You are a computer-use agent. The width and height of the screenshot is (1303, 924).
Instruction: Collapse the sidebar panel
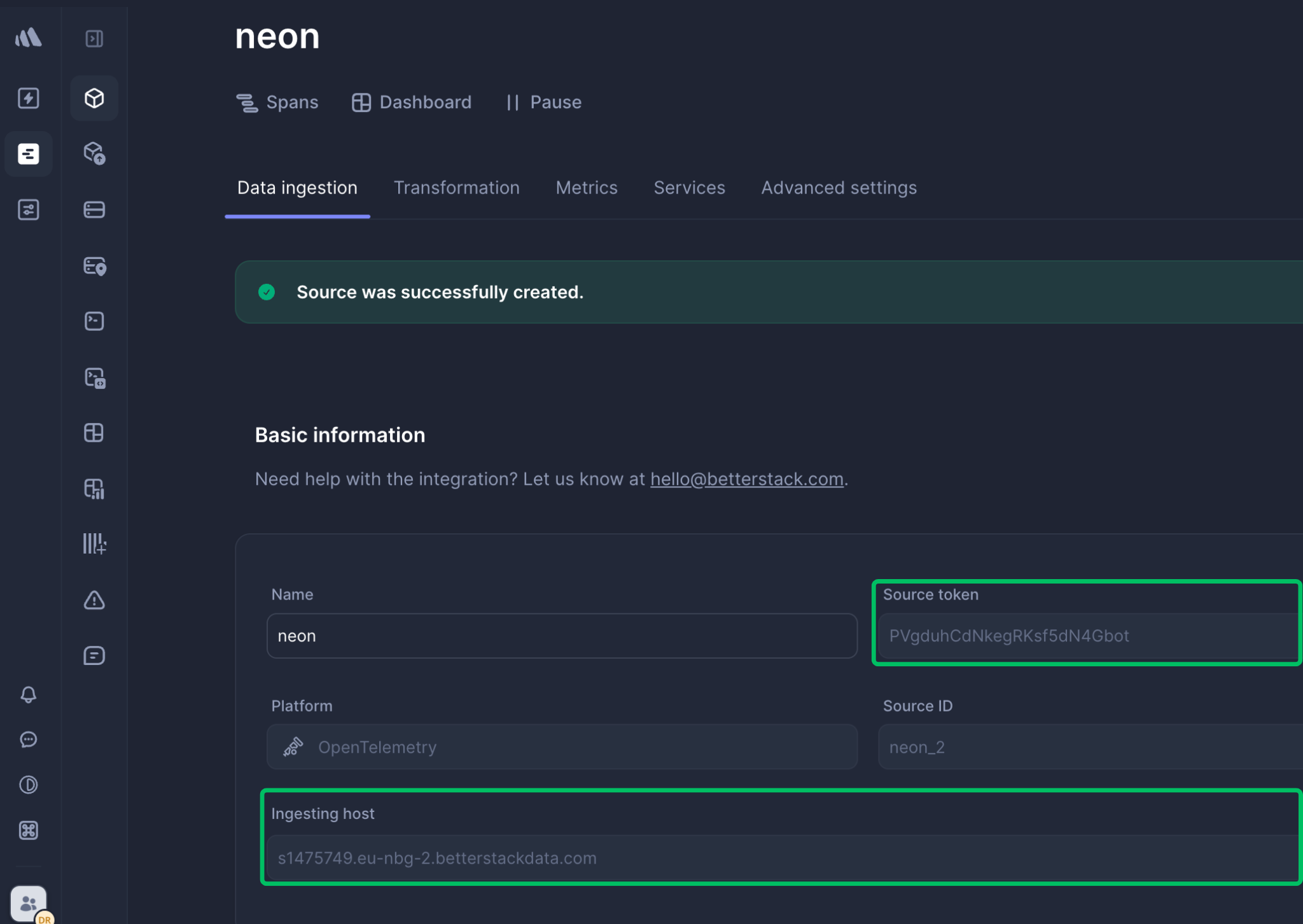[94, 38]
